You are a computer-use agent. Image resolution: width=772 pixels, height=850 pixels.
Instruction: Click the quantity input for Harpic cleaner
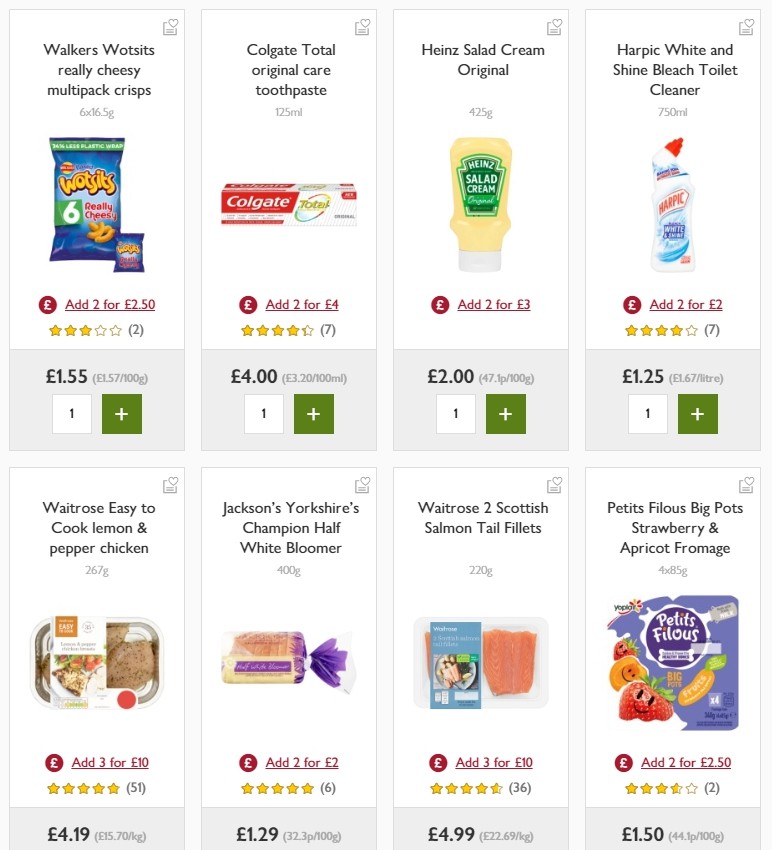click(x=648, y=413)
